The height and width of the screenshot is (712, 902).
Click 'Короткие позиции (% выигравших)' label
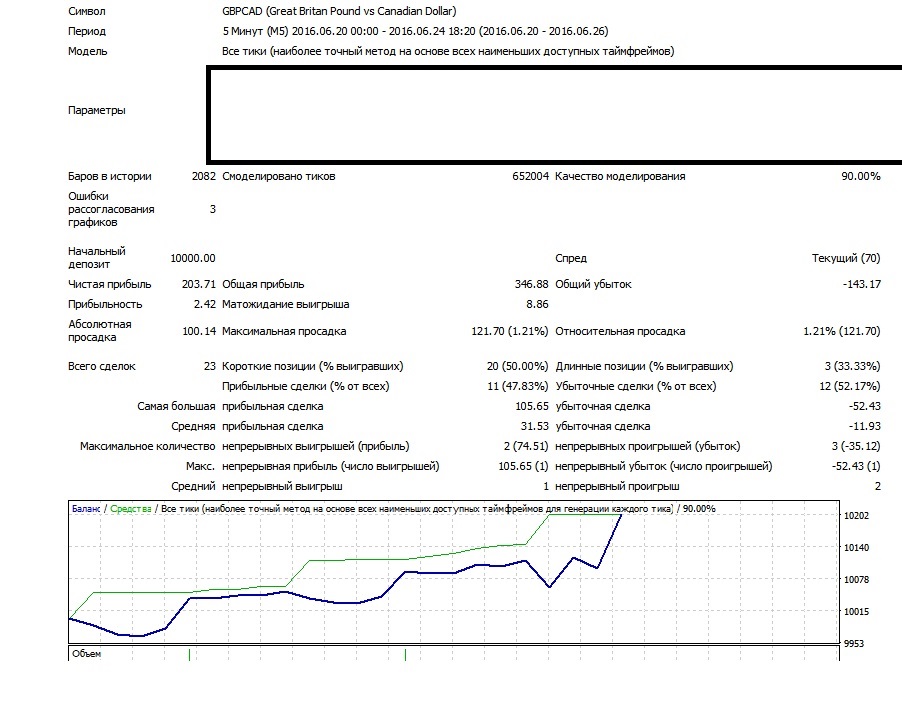[313, 366]
